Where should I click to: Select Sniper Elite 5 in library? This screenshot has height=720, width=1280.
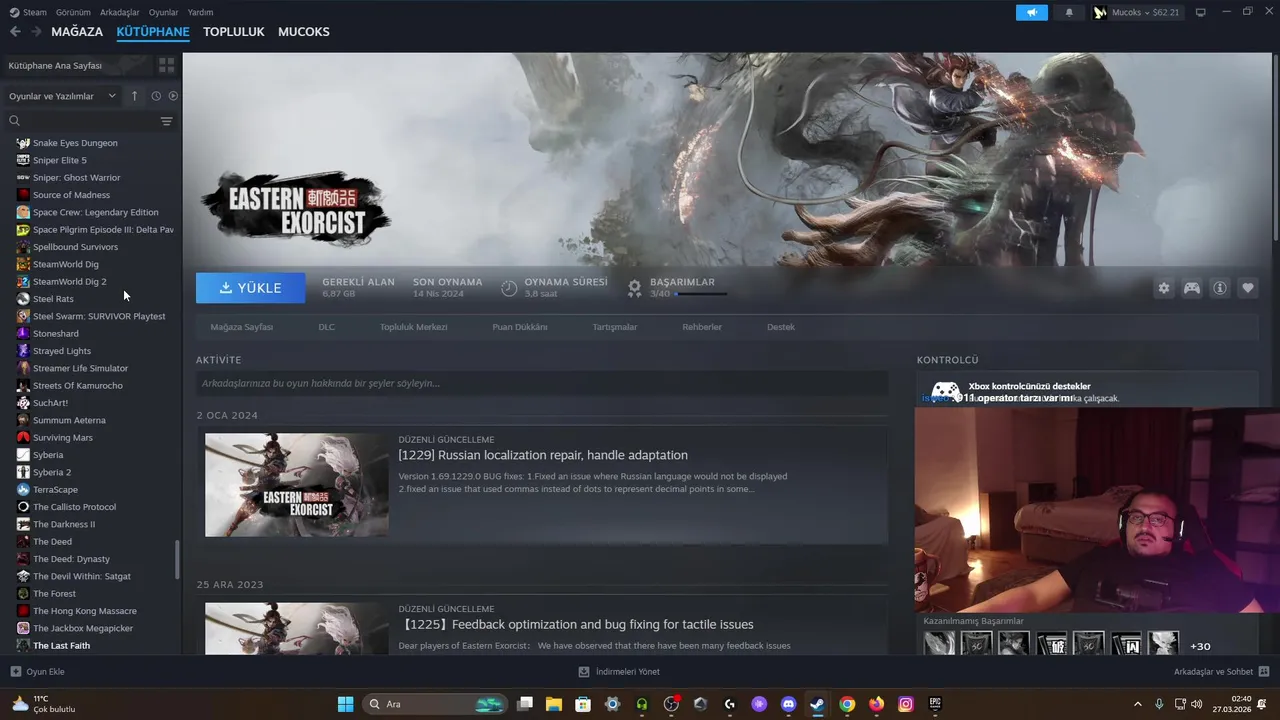coord(59,160)
